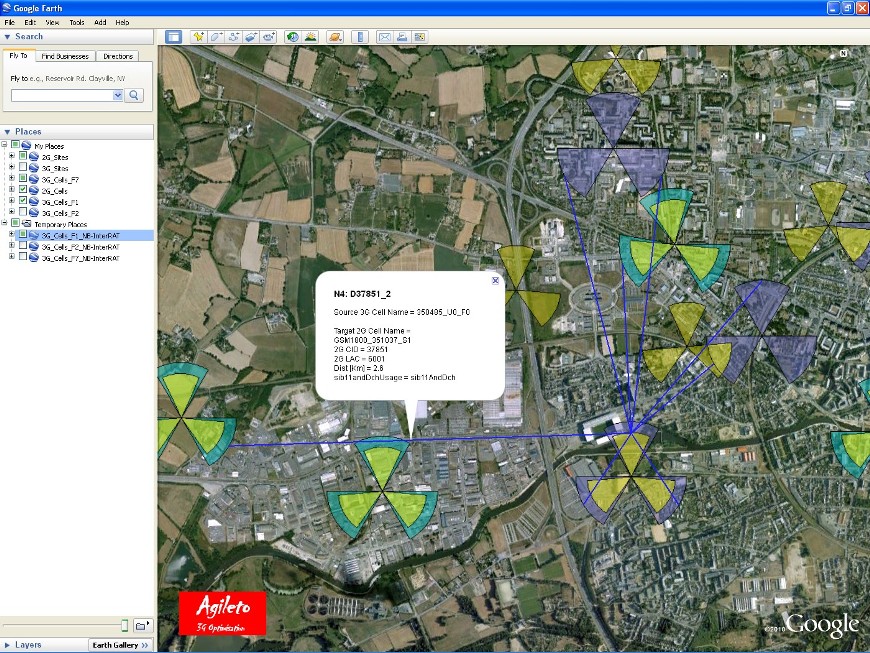This screenshot has width=870, height=653.
Task: Close the N4: D37851_2 info balloon
Action: [x=495, y=281]
